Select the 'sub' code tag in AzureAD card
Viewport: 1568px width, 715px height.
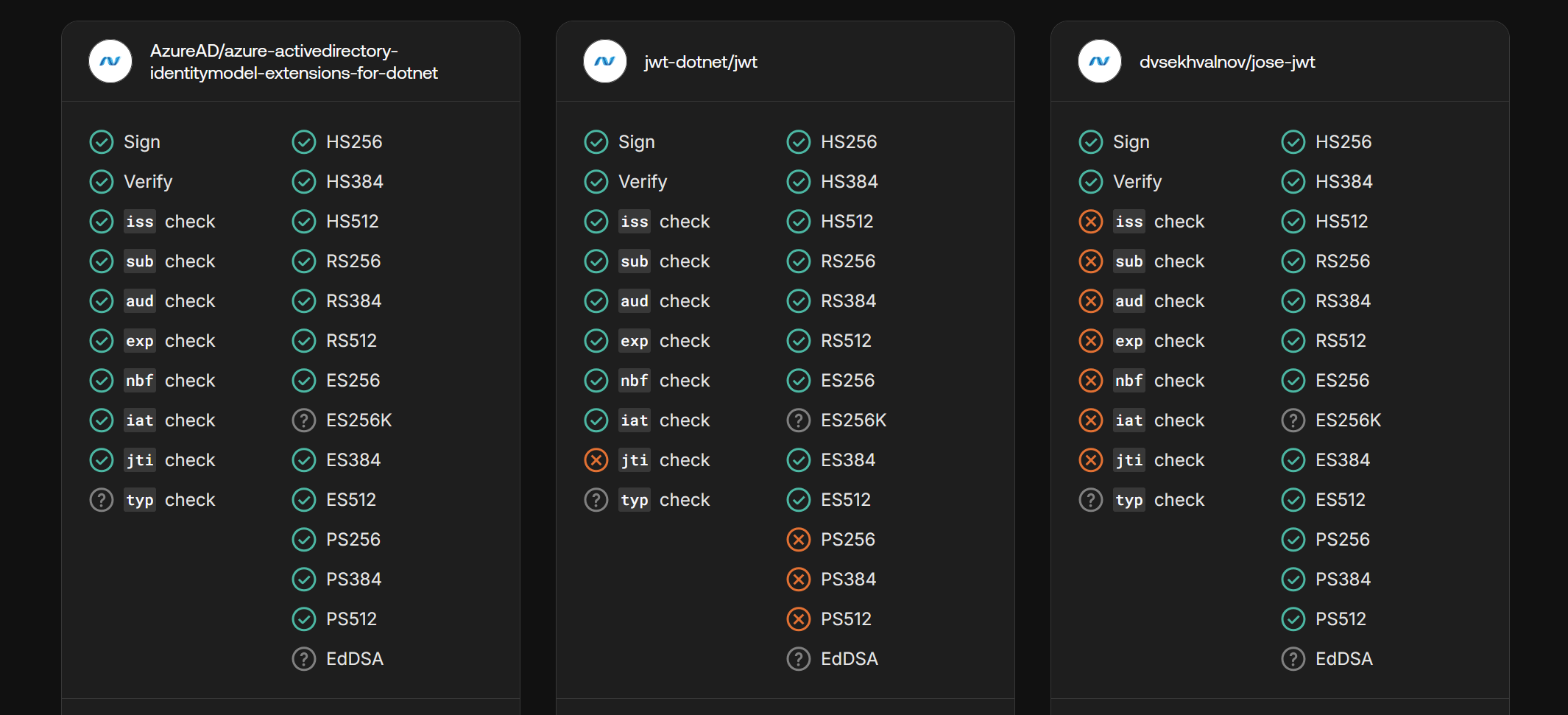tap(140, 261)
